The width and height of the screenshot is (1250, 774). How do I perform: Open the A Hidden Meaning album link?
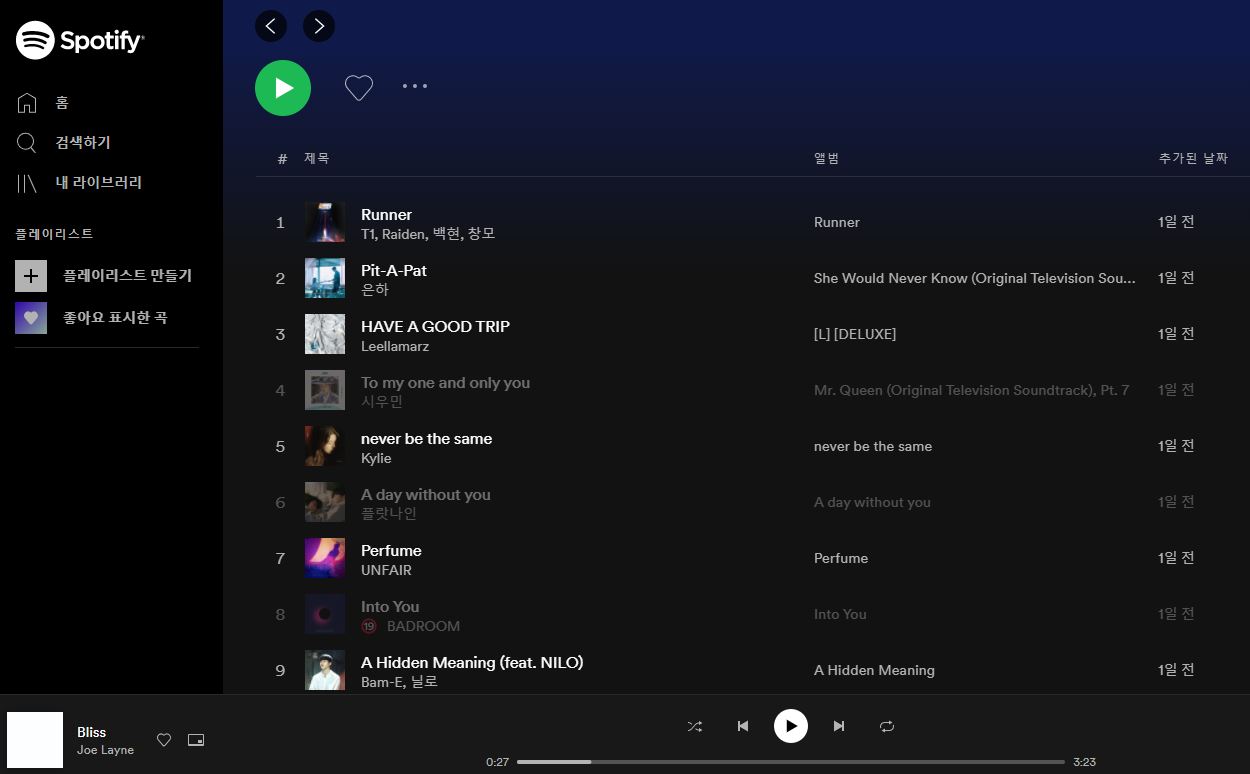tap(874, 670)
